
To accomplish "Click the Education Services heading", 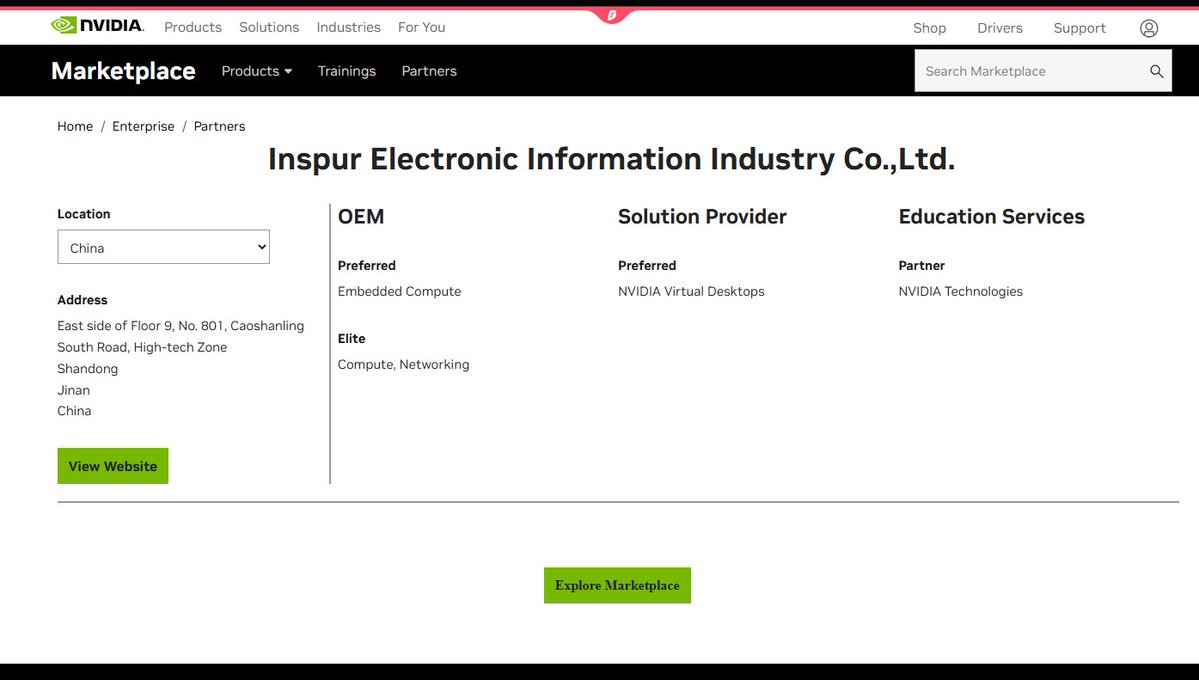I will 991,216.
